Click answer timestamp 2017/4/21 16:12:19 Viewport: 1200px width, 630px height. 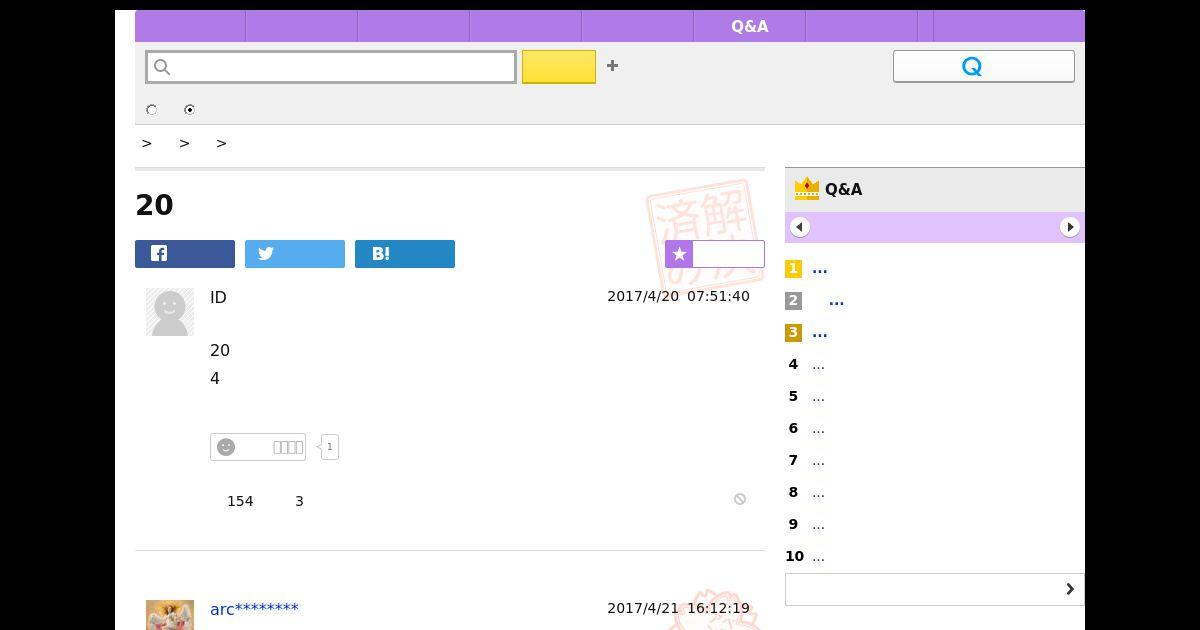pos(678,608)
